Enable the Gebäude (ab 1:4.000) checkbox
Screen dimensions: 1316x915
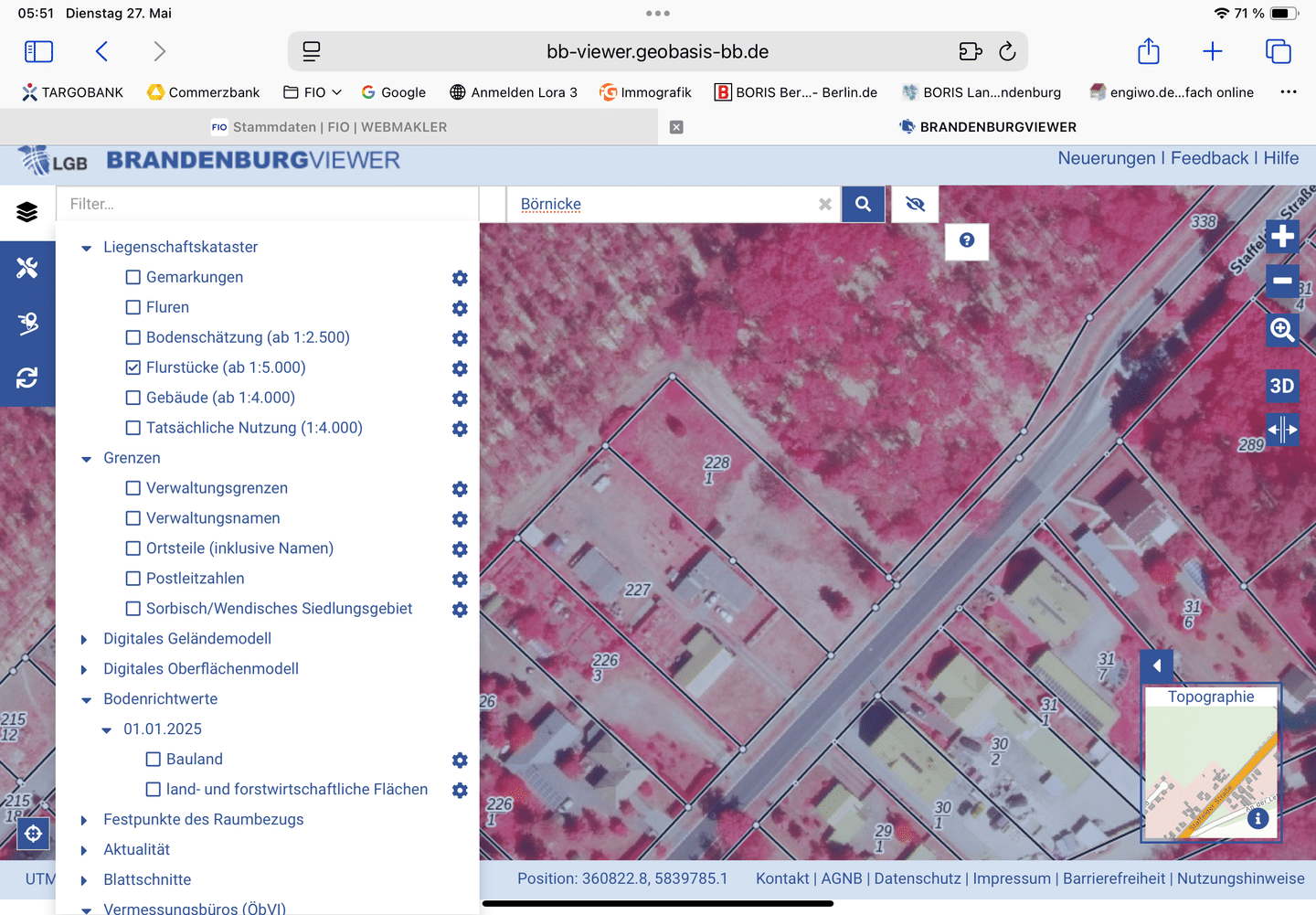(x=133, y=398)
